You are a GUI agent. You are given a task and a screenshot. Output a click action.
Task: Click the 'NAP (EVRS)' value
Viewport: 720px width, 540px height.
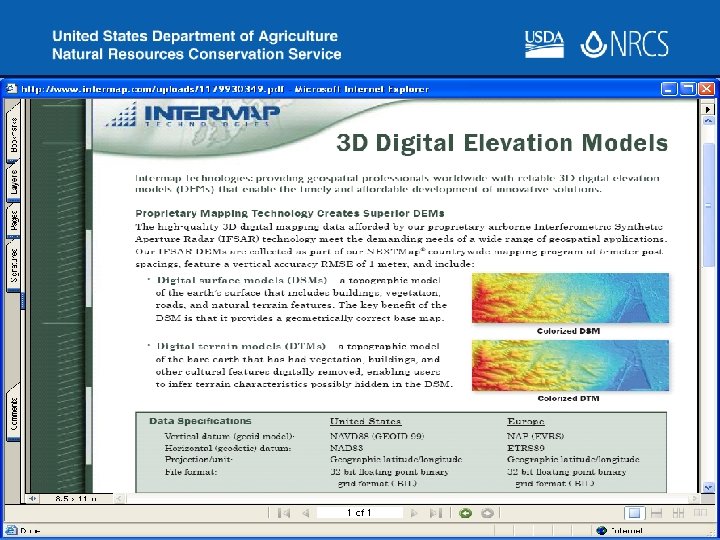pos(535,436)
